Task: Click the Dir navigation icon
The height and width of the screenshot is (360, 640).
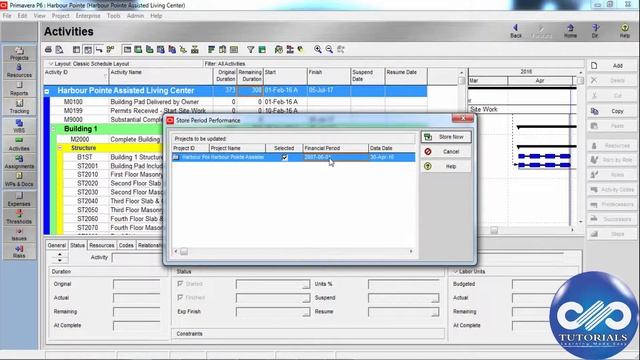Action: click(596, 31)
